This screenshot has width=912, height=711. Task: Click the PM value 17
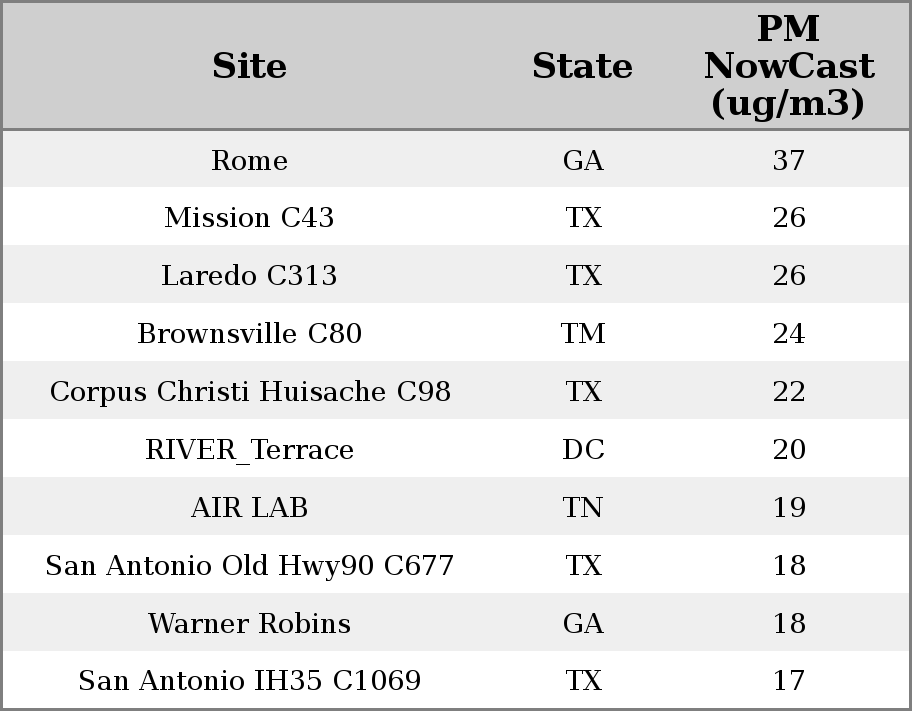(x=789, y=680)
